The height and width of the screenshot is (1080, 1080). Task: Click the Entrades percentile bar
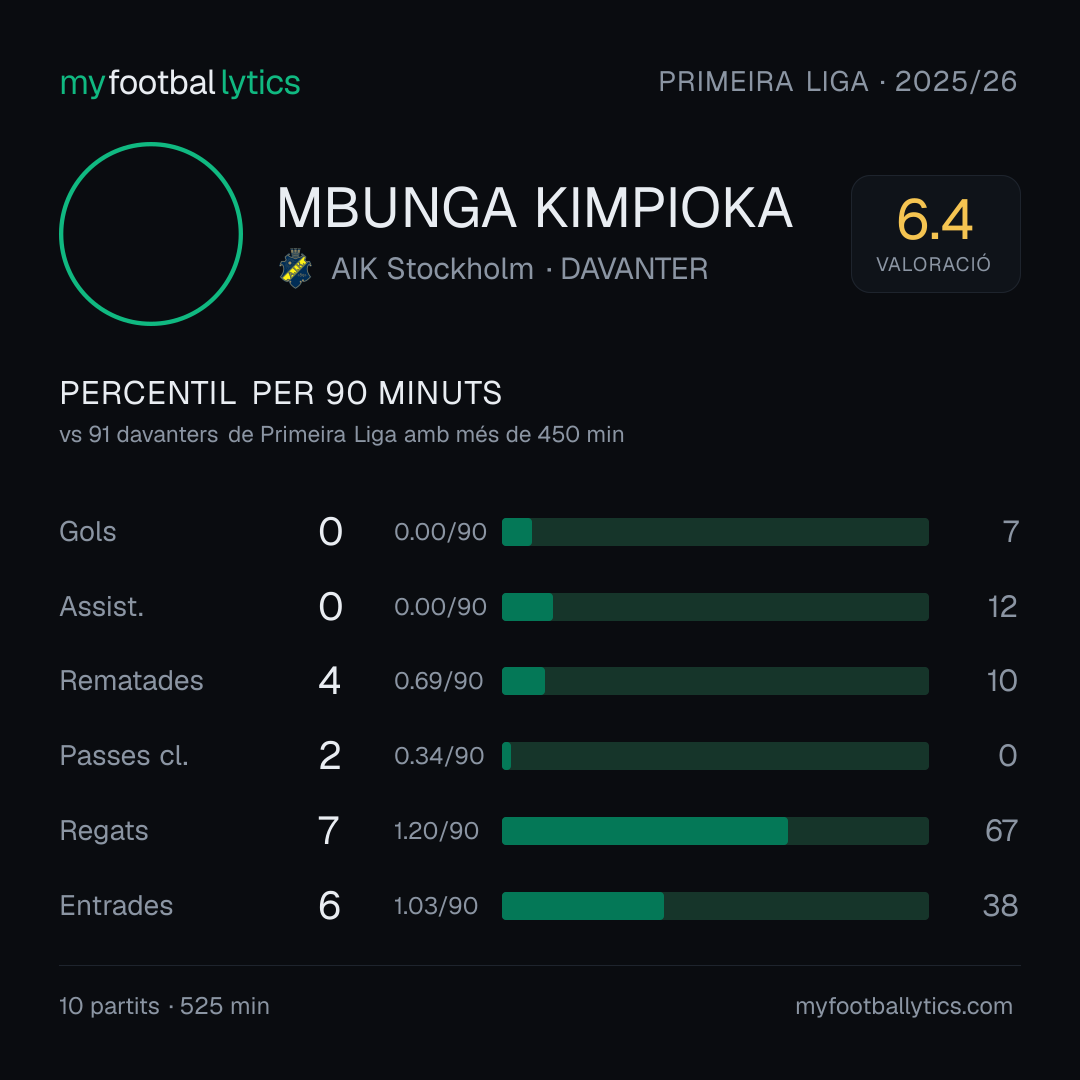coord(715,906)
